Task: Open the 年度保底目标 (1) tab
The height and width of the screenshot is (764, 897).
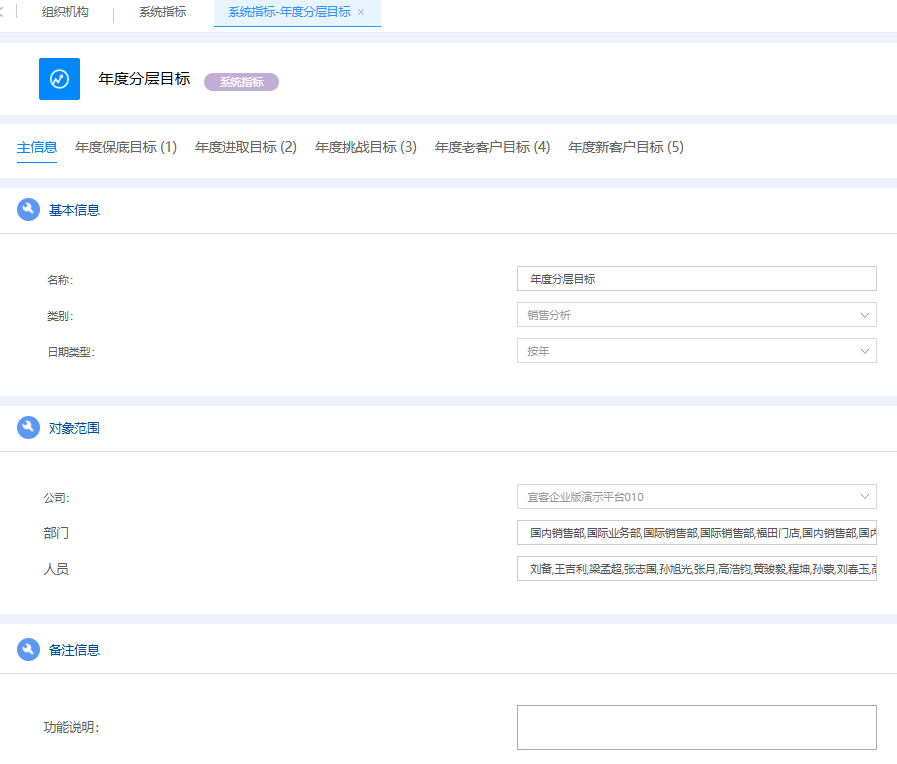Action: [126, 148]
